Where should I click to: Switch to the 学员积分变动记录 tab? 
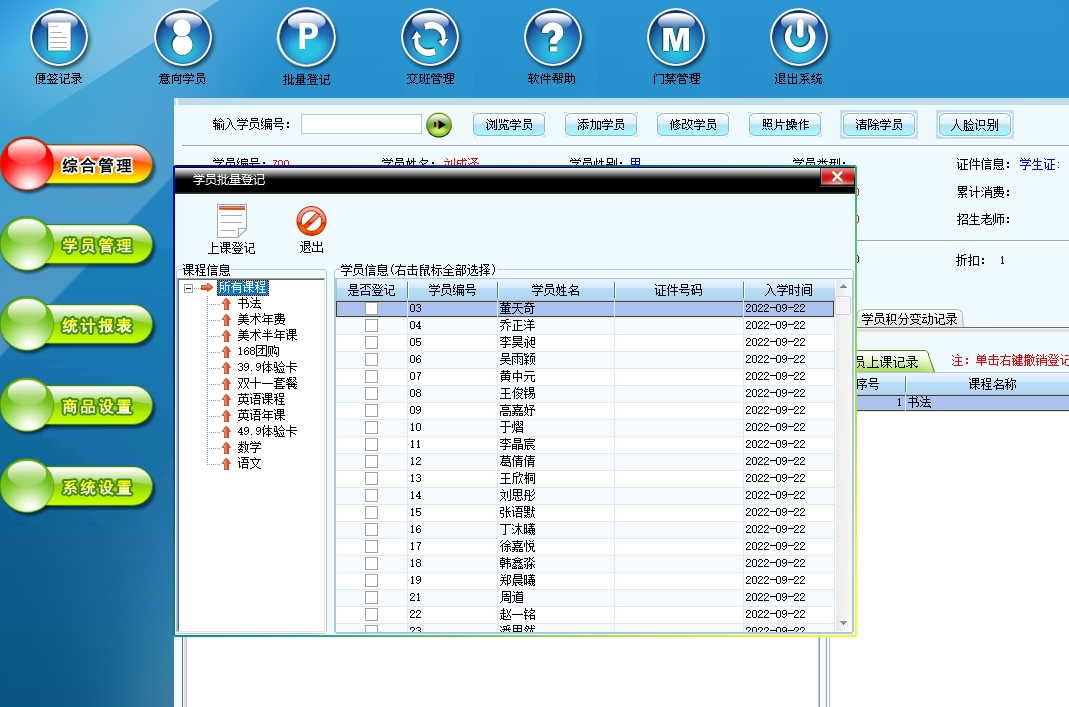pyautogui.click(x=909, y=319)
